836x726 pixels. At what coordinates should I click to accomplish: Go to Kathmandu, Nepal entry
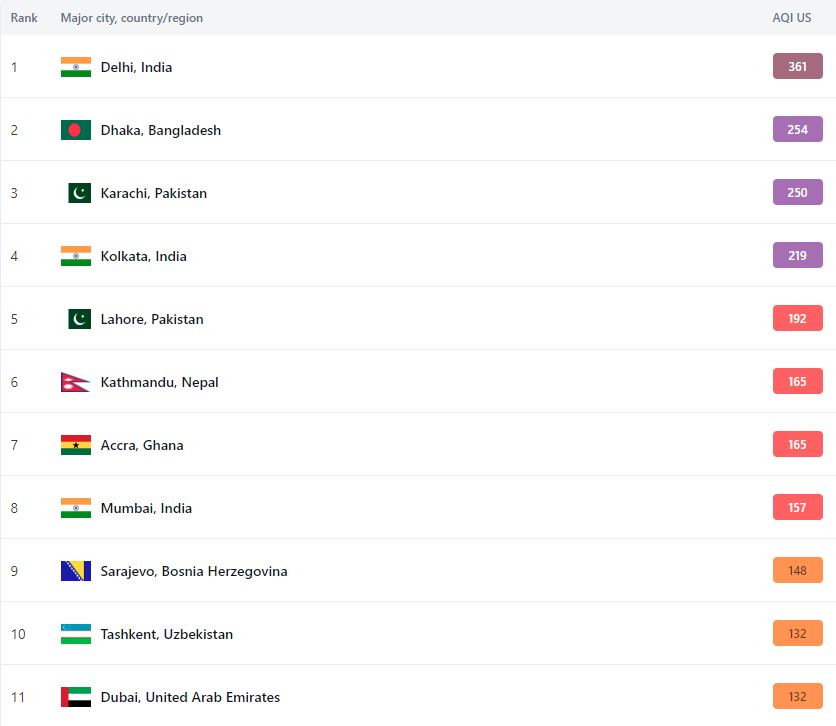coord(159,382)
